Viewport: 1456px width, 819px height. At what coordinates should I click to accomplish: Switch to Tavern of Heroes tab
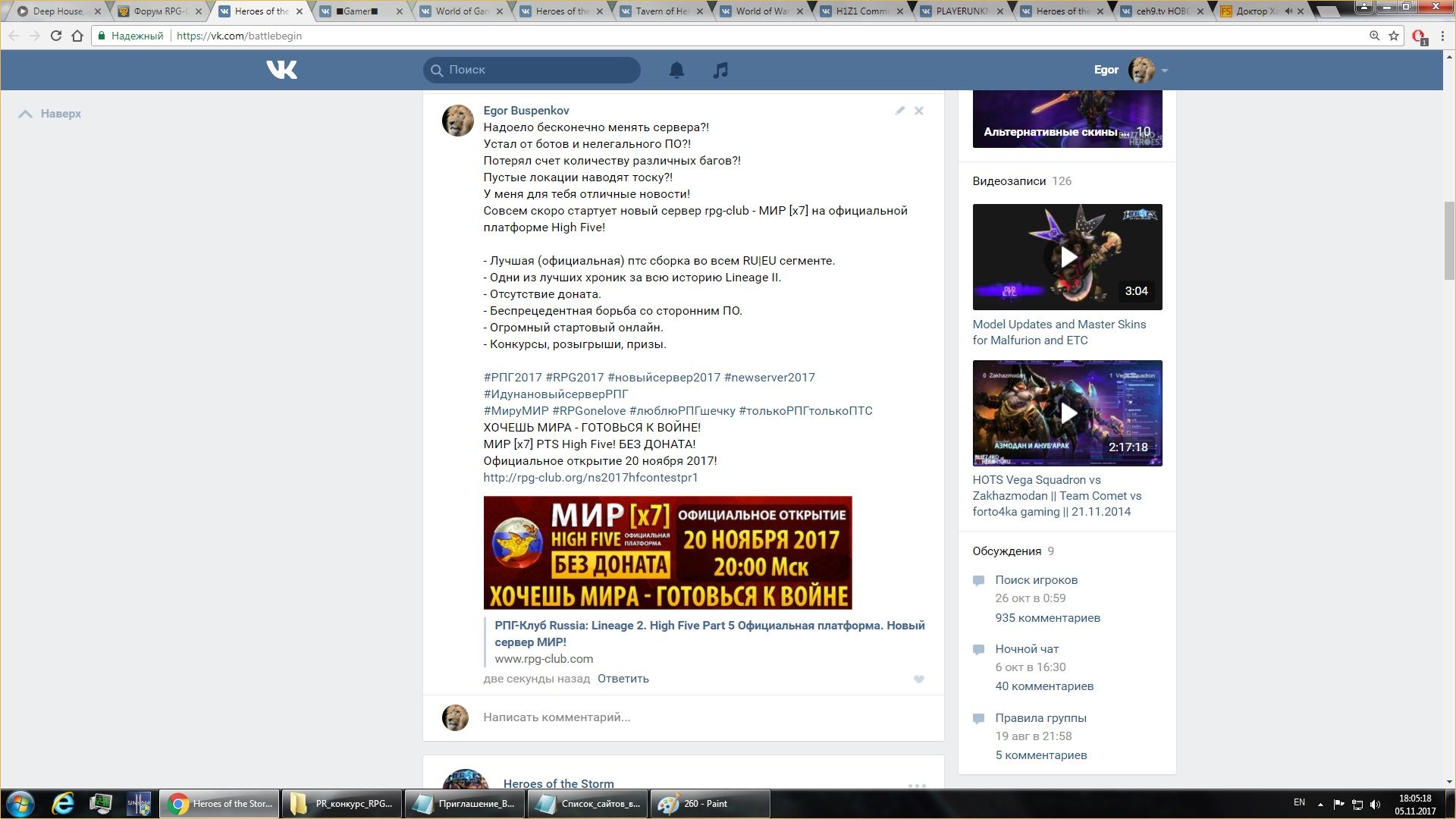point(663,11)
